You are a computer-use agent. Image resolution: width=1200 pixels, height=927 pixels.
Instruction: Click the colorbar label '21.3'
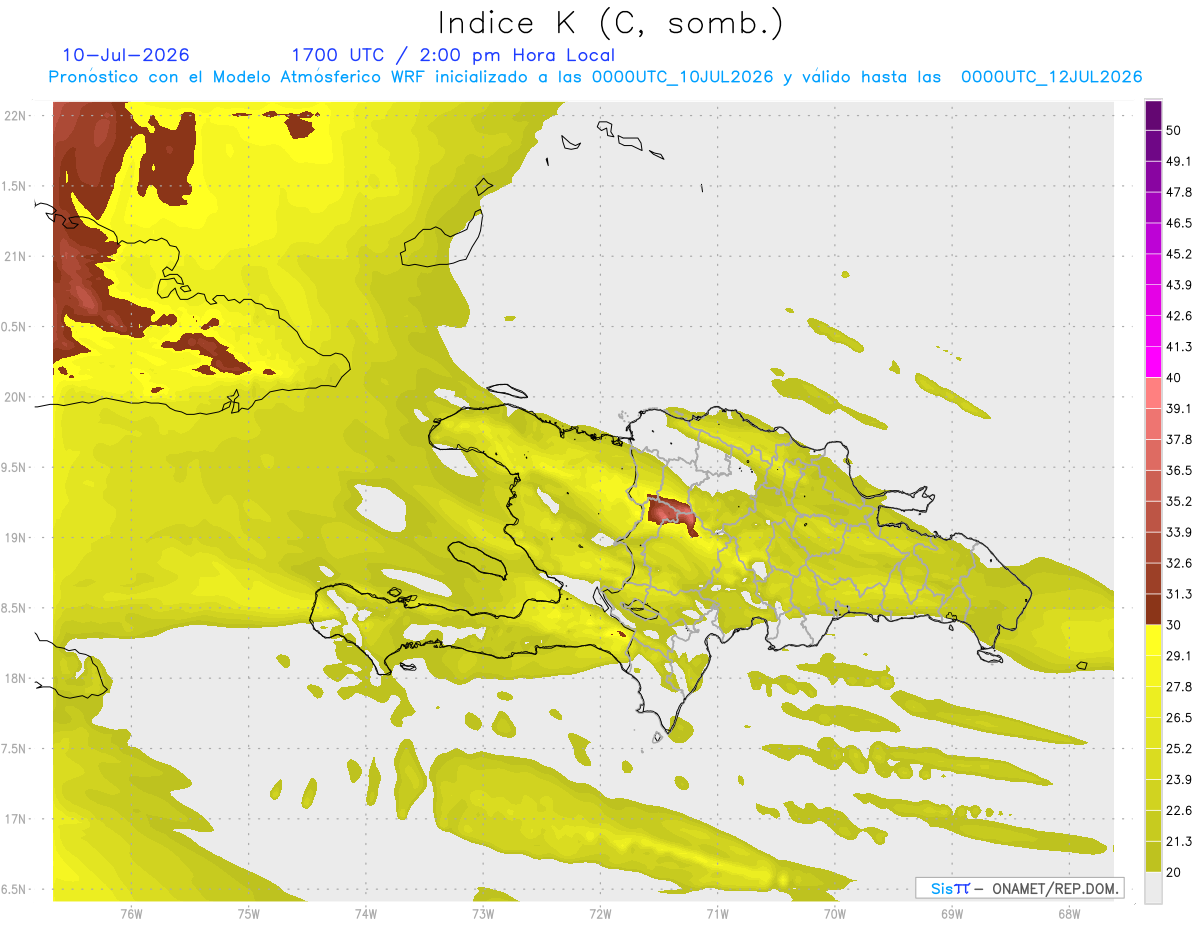(1179, 841)
